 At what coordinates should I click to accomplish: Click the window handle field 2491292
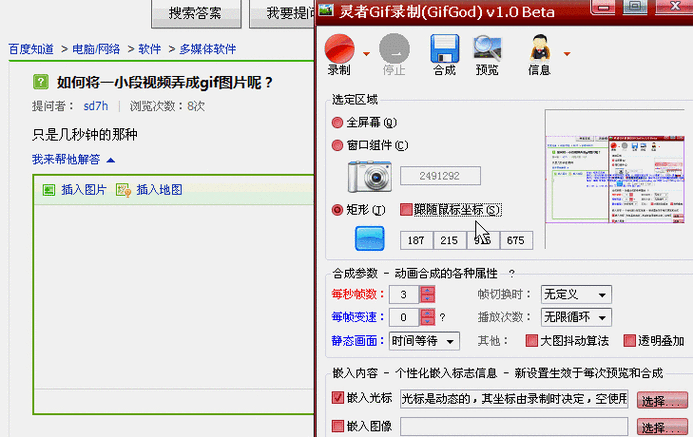[x=440, y=176]
